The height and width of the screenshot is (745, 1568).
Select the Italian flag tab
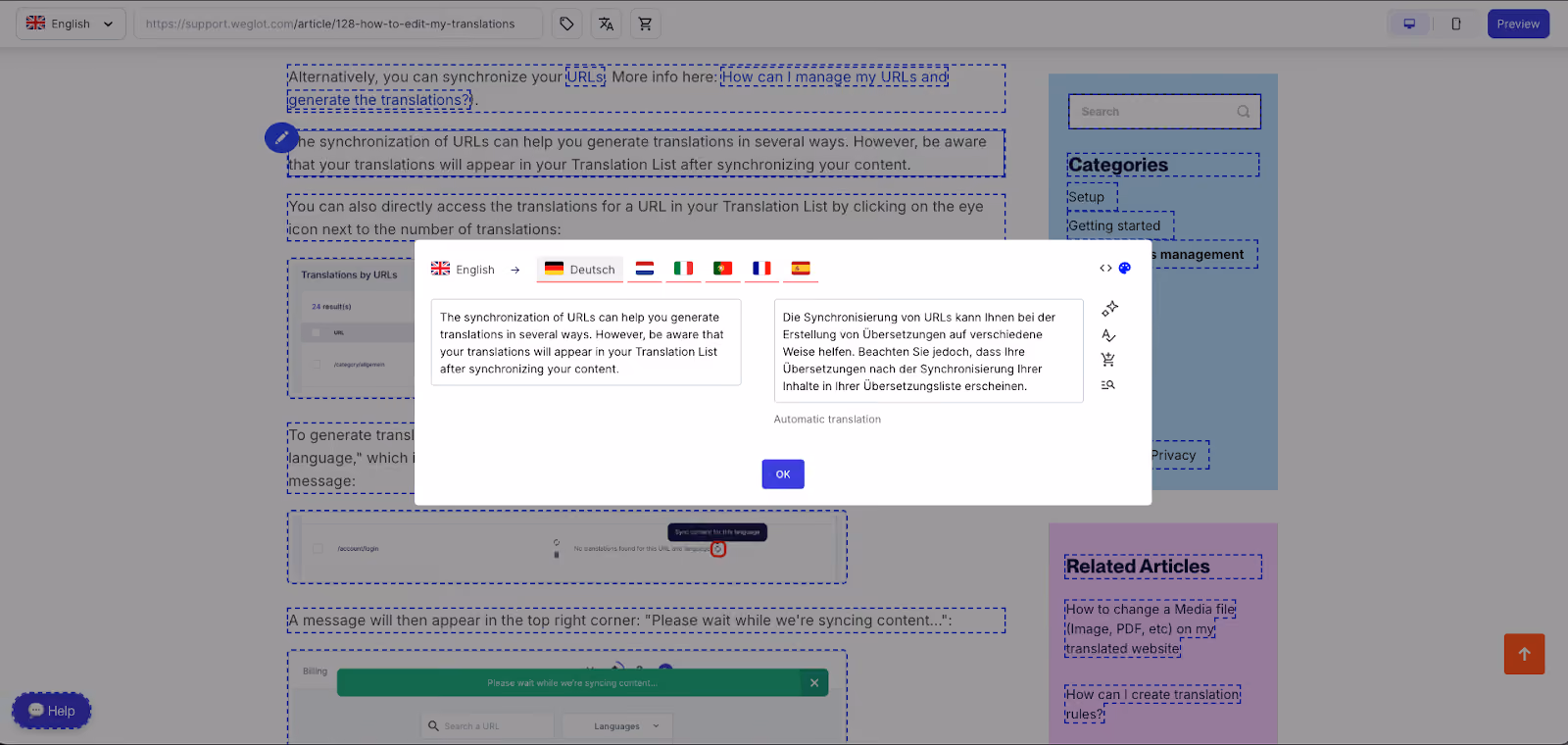pyautogui.click(x=683, y=269)
